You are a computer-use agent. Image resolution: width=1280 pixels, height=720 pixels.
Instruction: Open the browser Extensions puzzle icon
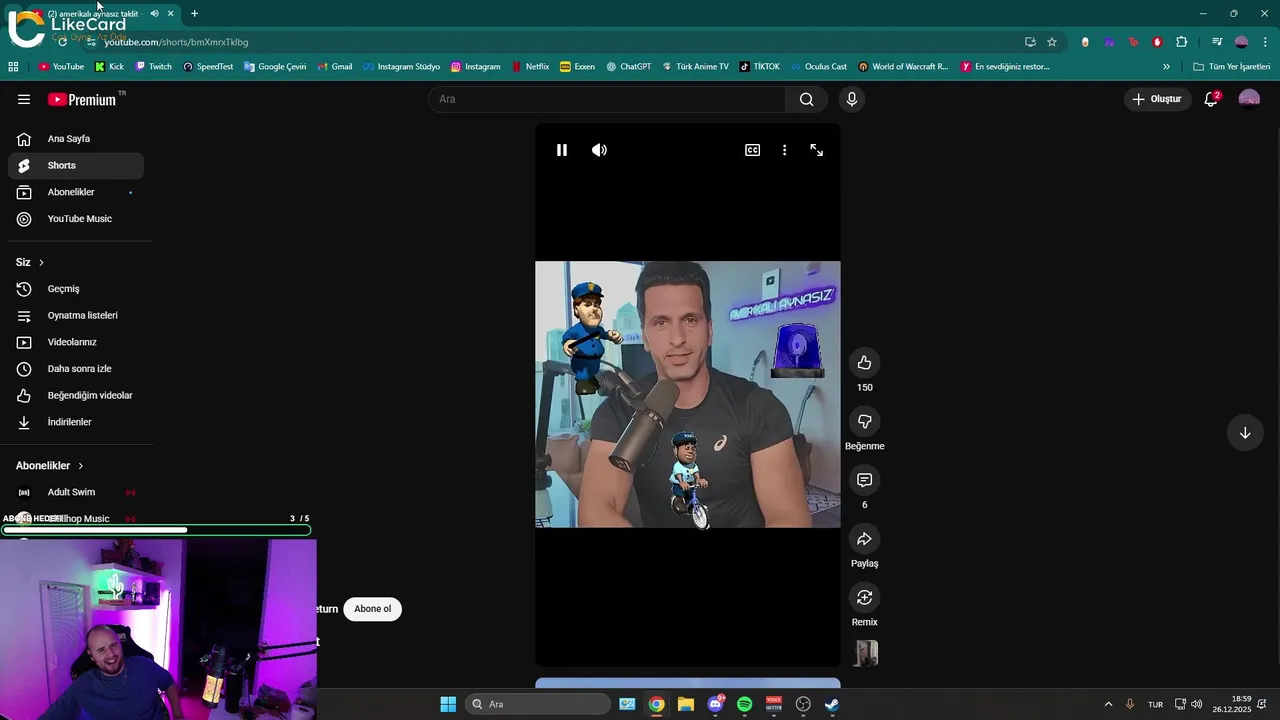(1181, 42)
